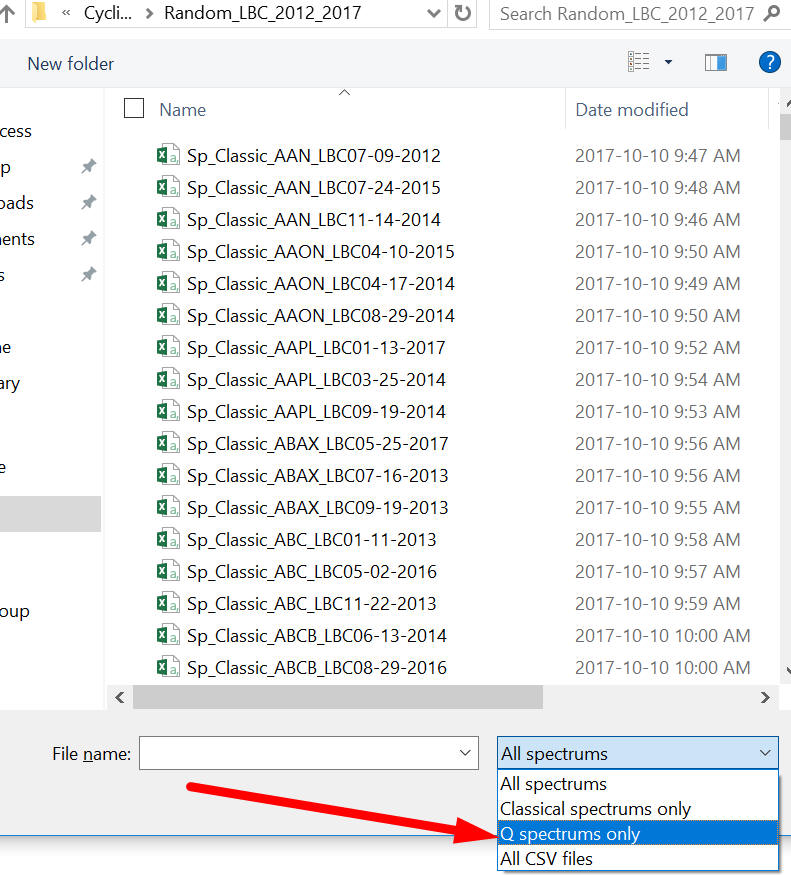The width and height of the screenshot is (791, 875).
Task: Click the up directory arrow icon
Action: point(8,14)
